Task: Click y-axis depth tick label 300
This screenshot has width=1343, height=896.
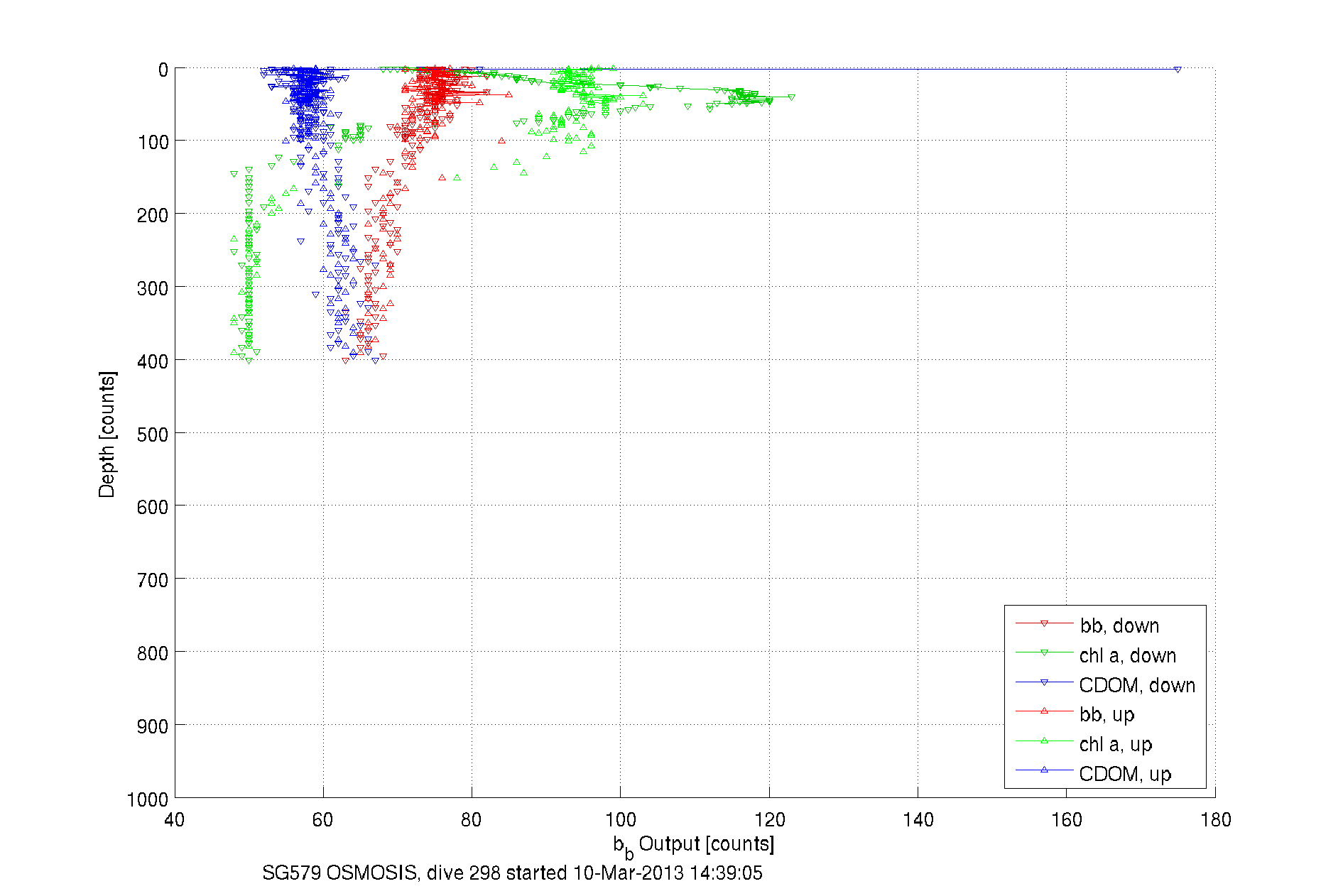Action: [x=153, y=288]
